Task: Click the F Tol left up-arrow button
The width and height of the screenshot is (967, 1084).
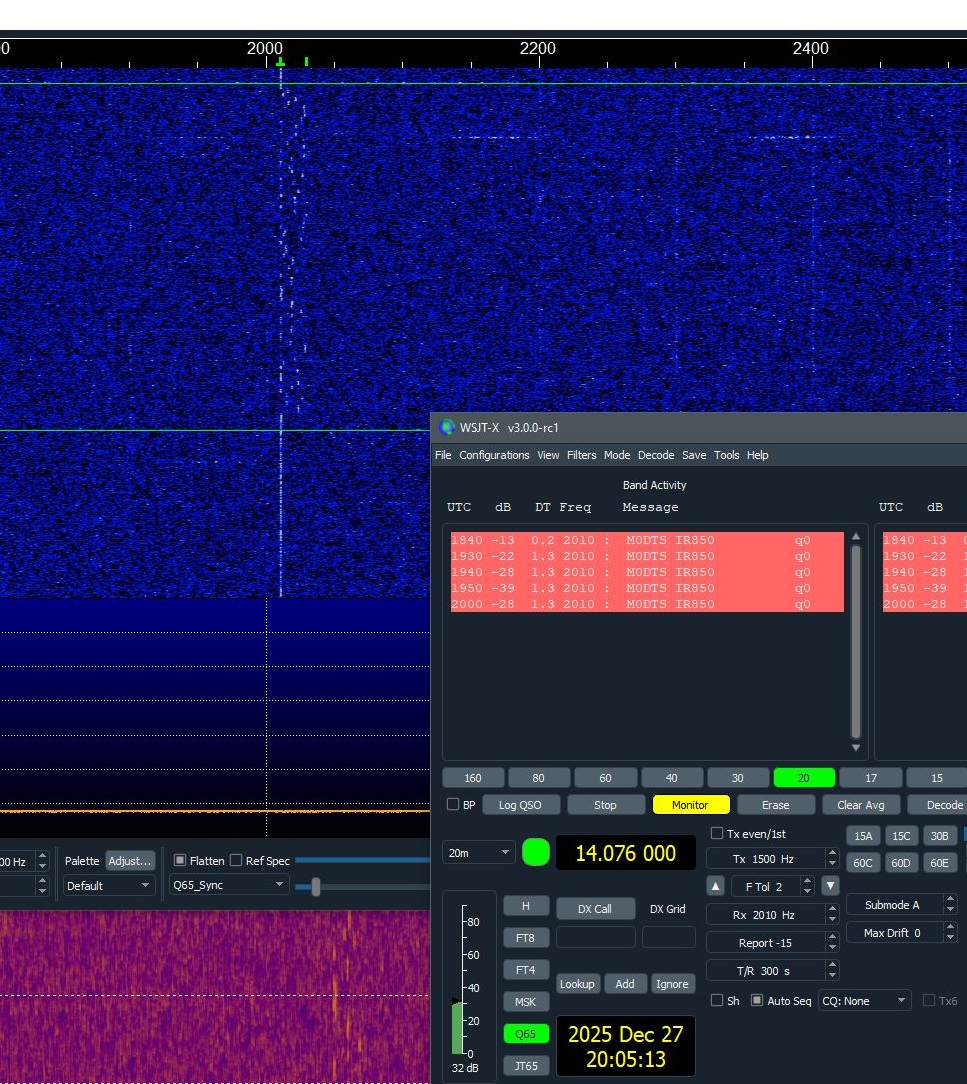Action: click(716, 886)
